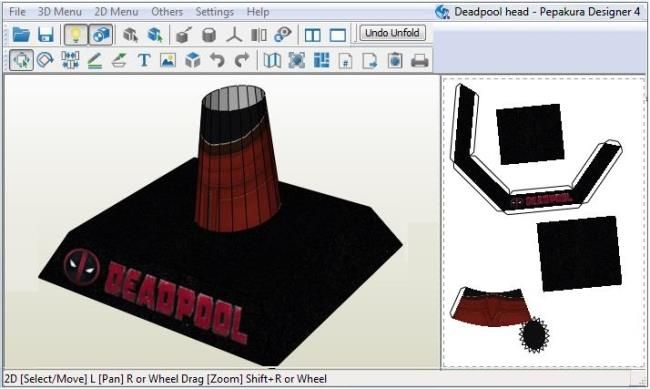Save the project with the floppy disk icon
The height and width of the screenshot is (389, 650).
46,34
